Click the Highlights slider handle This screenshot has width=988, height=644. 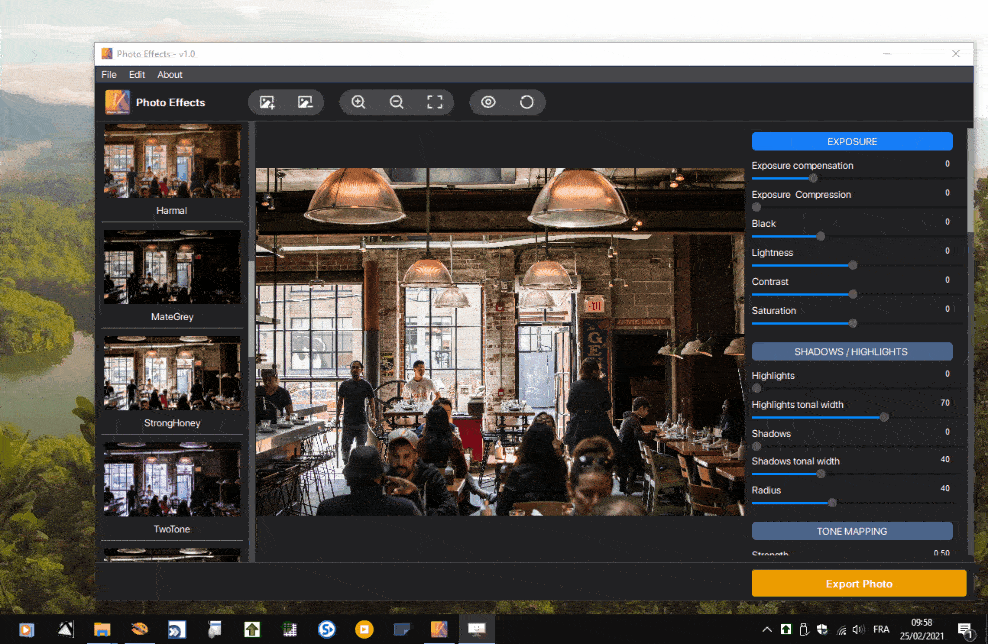pyautogui.click(x=756, y=388)
